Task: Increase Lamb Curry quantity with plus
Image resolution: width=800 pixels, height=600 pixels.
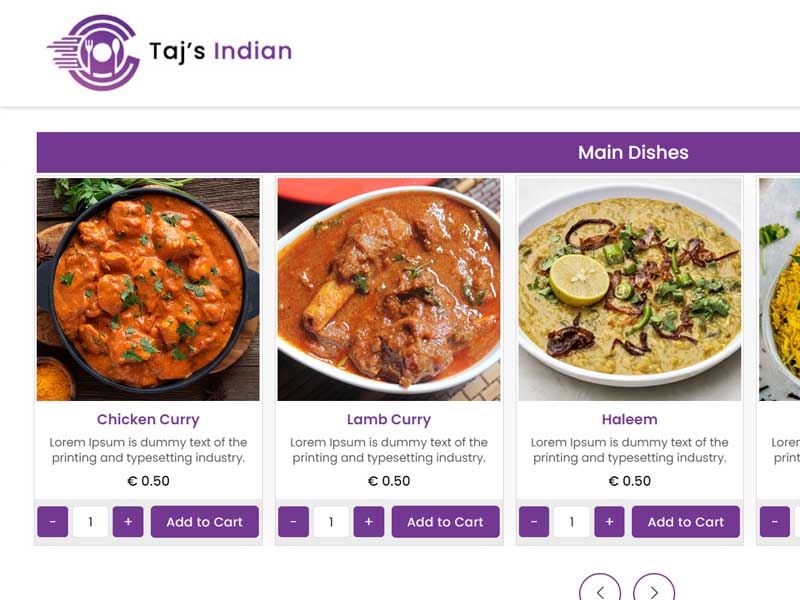Action: tap(369, 521)
